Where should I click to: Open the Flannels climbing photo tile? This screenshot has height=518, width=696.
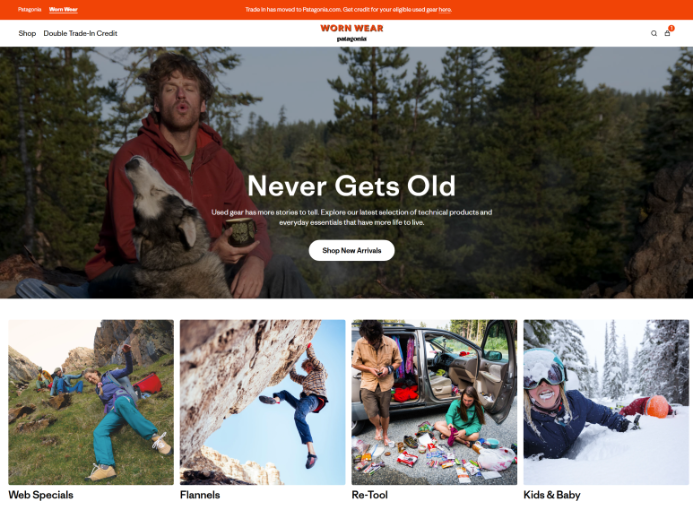[262, 402]
